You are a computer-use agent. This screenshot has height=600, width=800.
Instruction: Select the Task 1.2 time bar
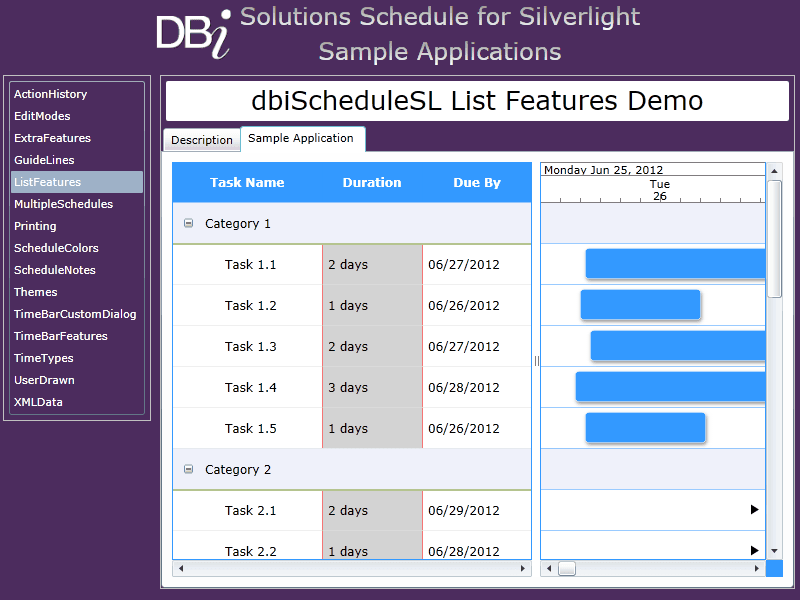(x=640, y=305)
